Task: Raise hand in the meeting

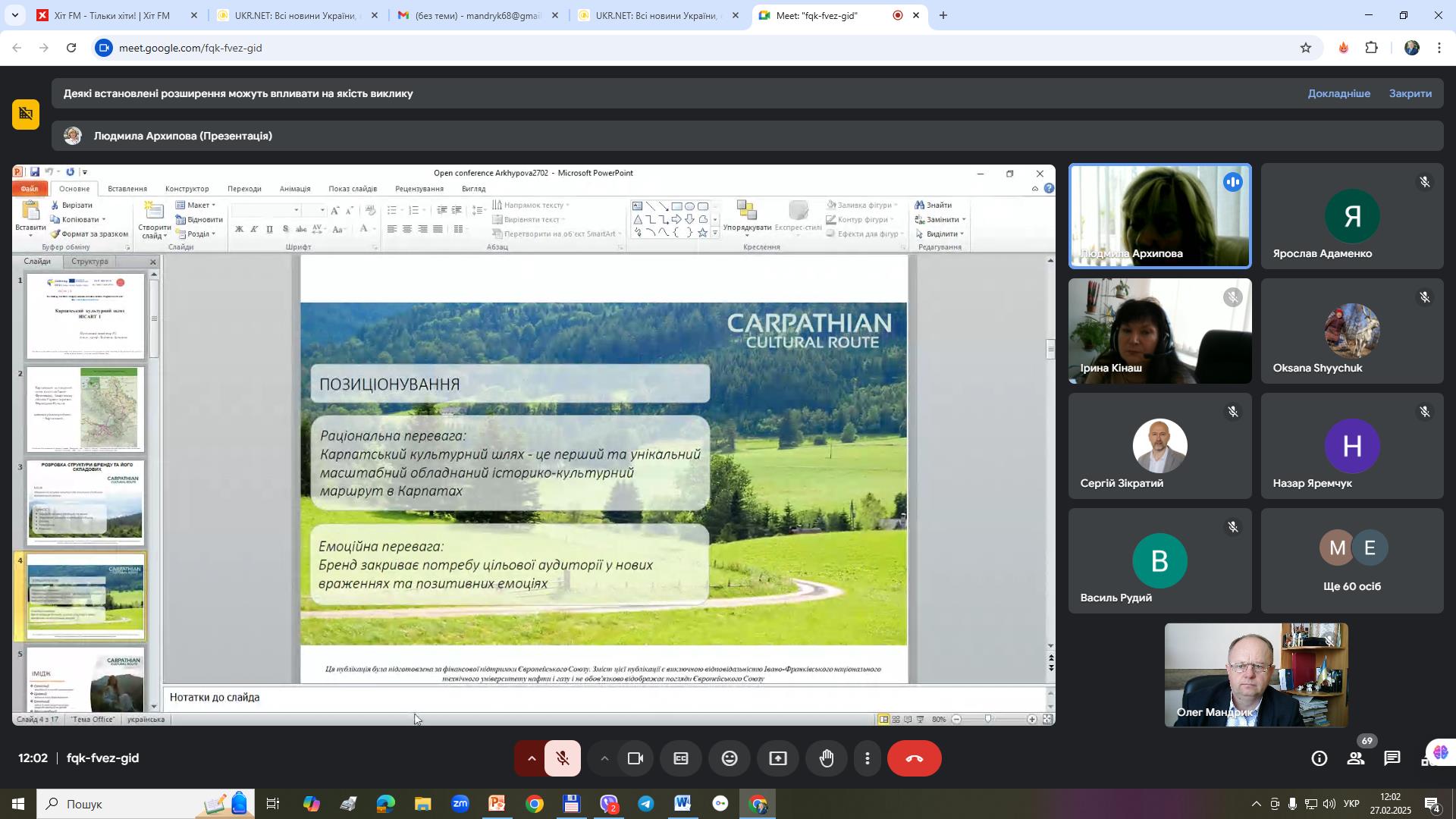Action: (827, 759)
